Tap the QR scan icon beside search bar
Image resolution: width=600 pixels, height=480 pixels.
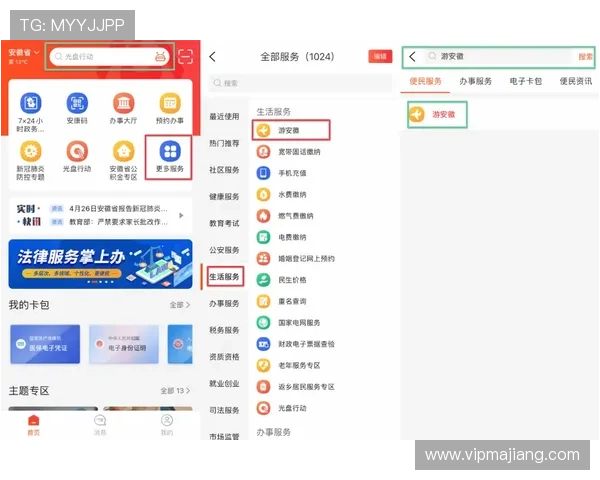point(186,57)
